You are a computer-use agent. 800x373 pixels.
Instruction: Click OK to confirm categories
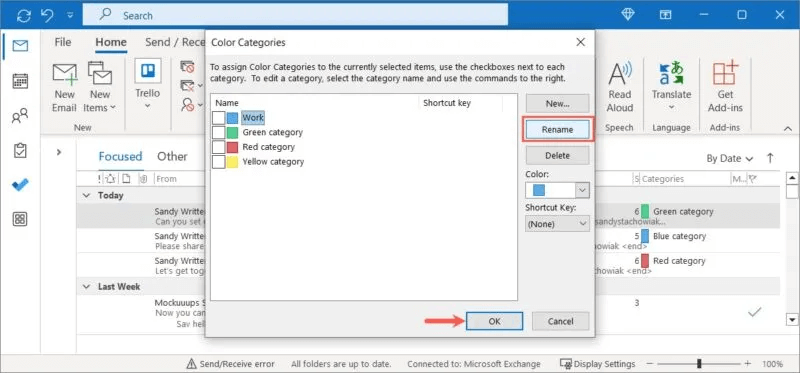click(x=494, y=321)
